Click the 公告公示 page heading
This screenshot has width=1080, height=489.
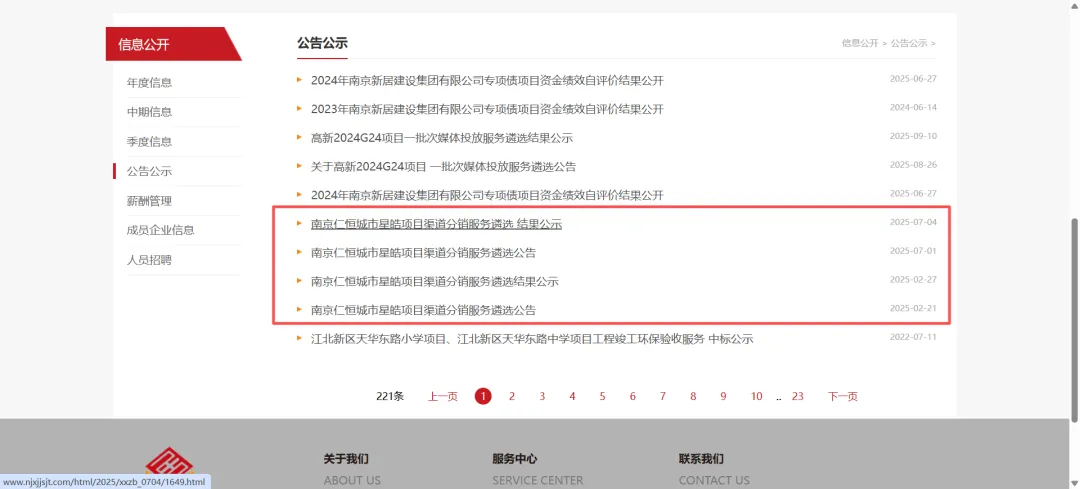[x=322, y=43]
